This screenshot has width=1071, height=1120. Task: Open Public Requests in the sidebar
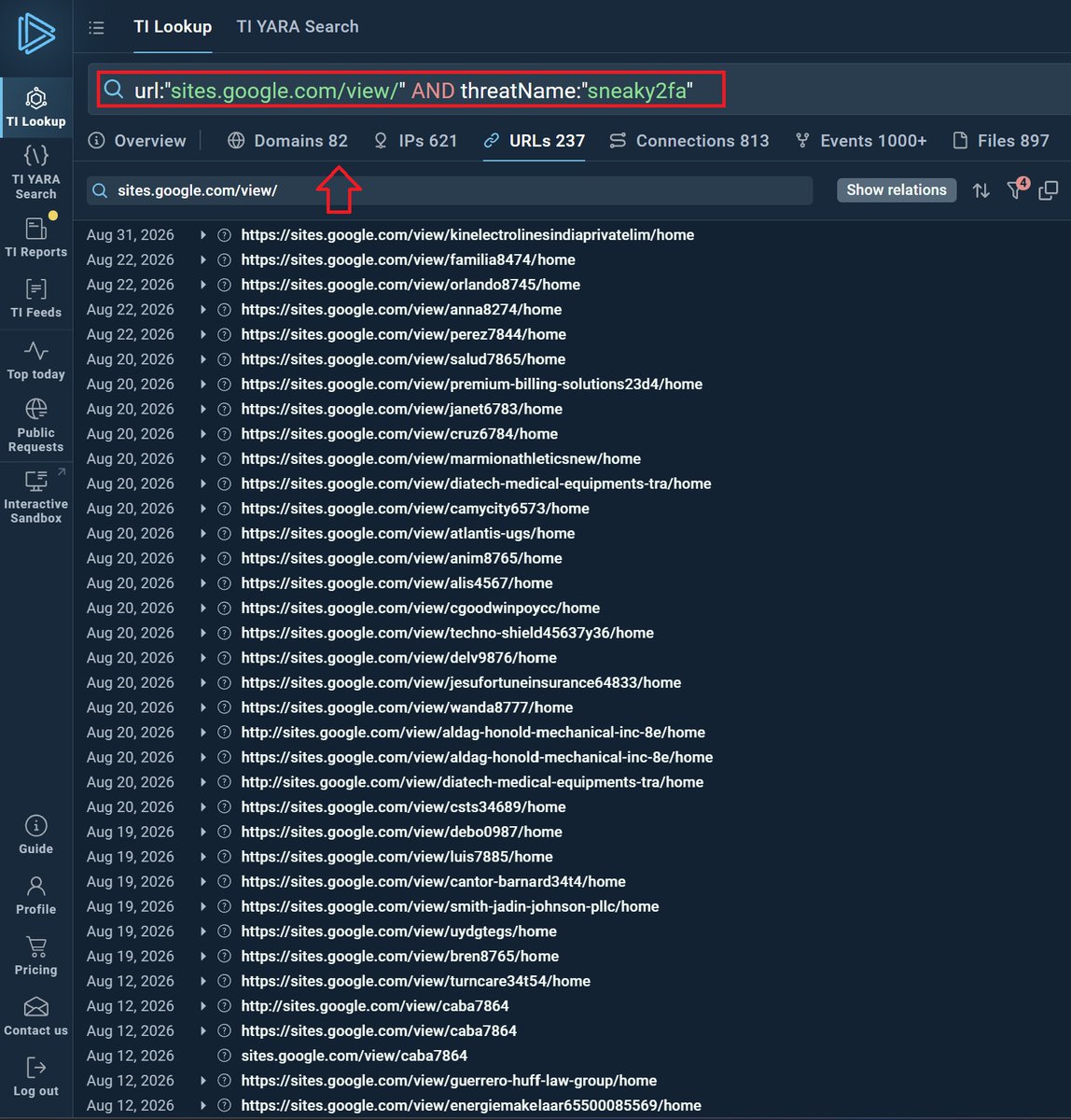35,426
